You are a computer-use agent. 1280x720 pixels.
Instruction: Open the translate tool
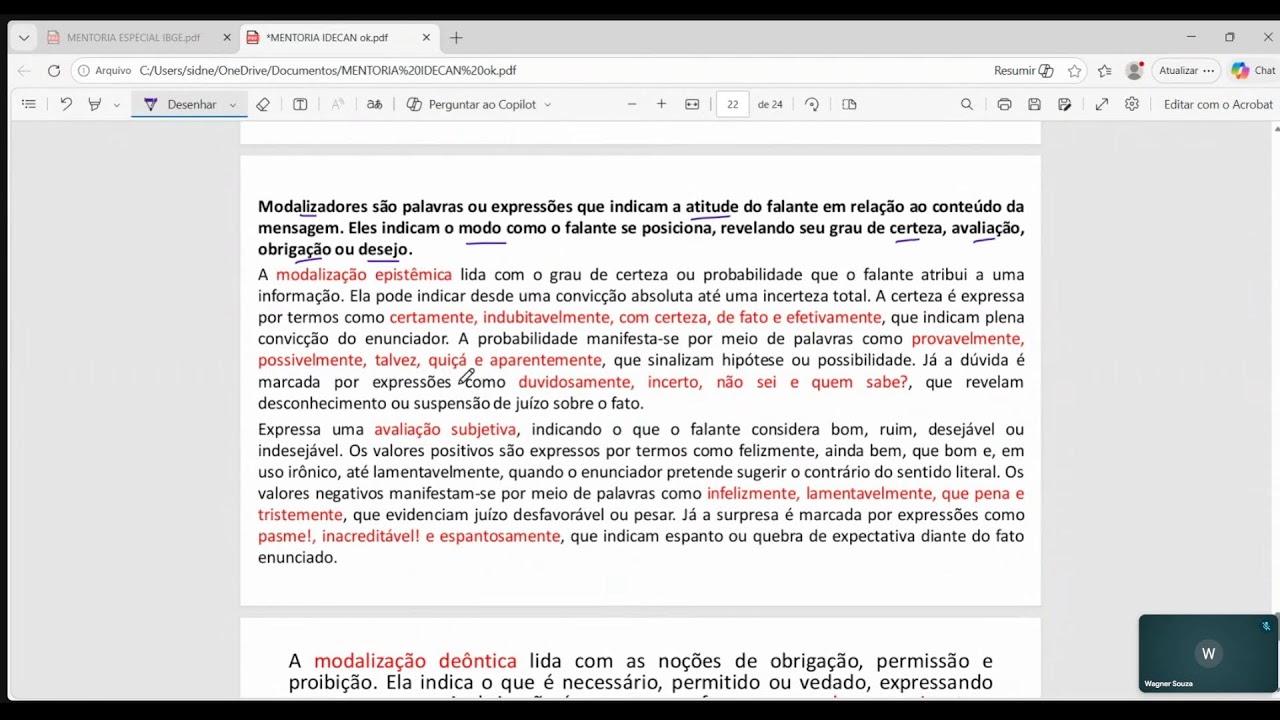(374, 104)
